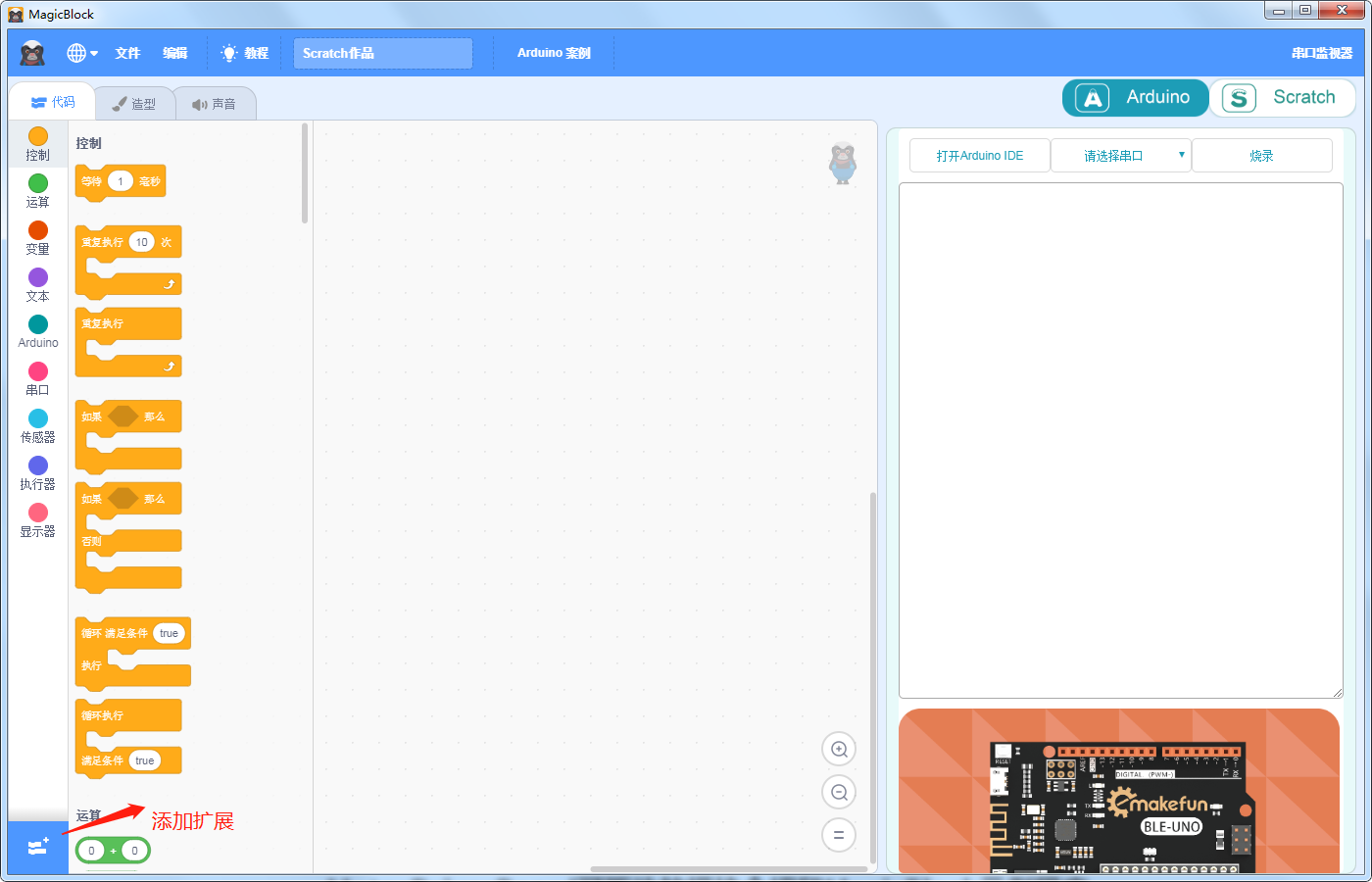Screen dimensions: 1372x882
Task: Switch to the 声音 tab
Action: click(x=215, y=104)
